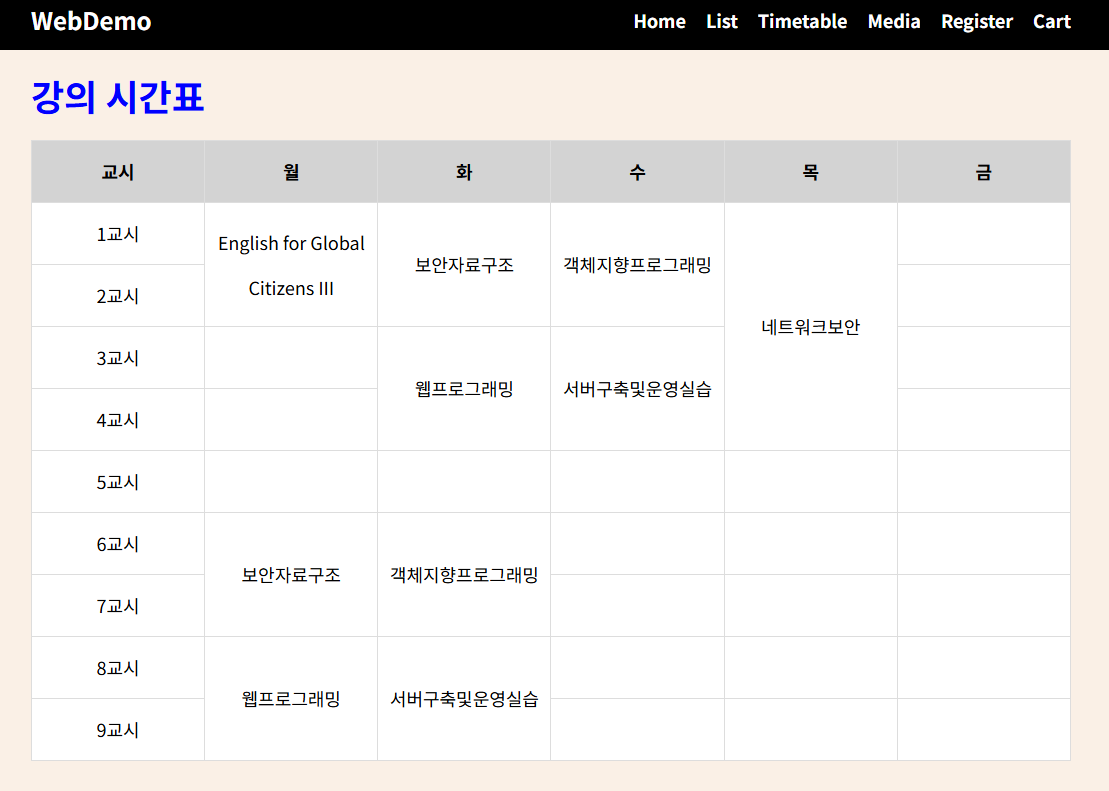The height and width of the screenshot is (791, 1109).
Task: Open the List menu item
Action: pyautogui.click(x=722, y=21)
